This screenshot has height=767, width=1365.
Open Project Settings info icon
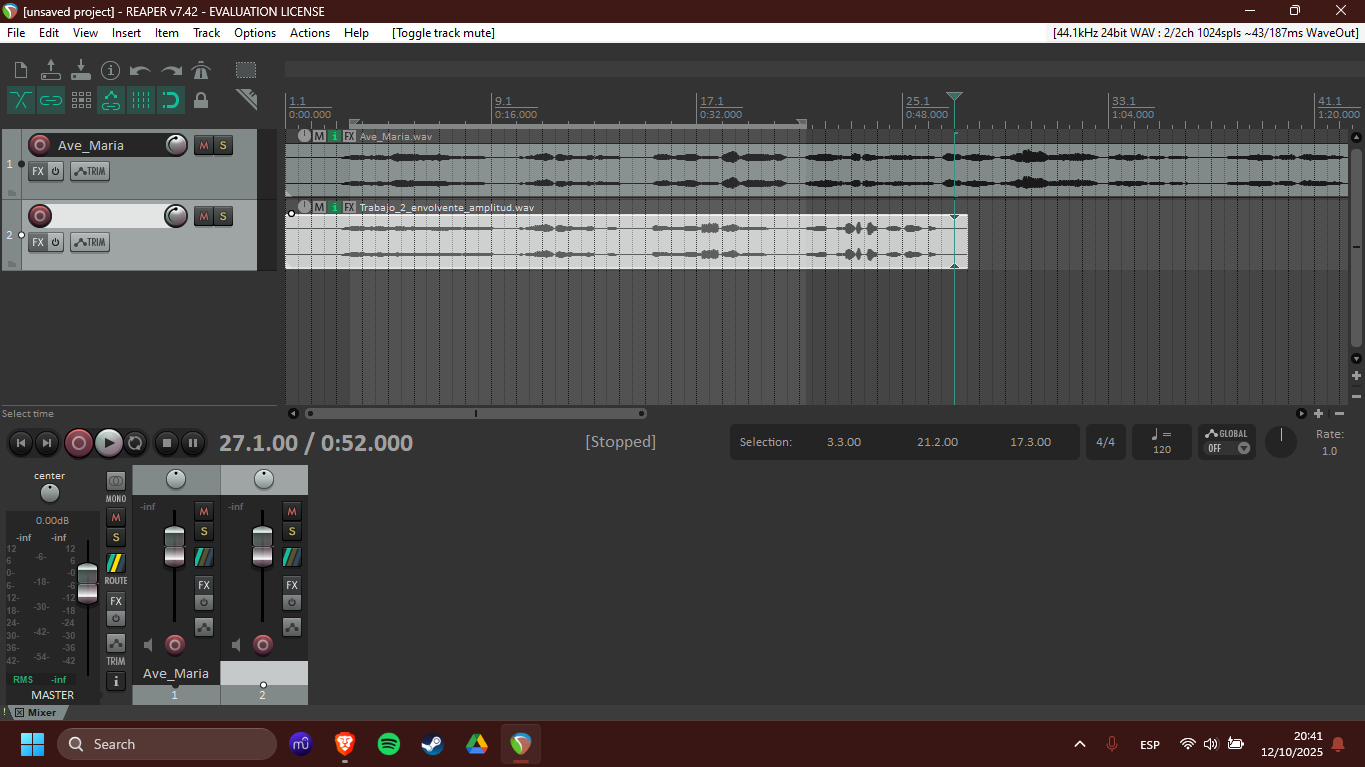[111, 70]
